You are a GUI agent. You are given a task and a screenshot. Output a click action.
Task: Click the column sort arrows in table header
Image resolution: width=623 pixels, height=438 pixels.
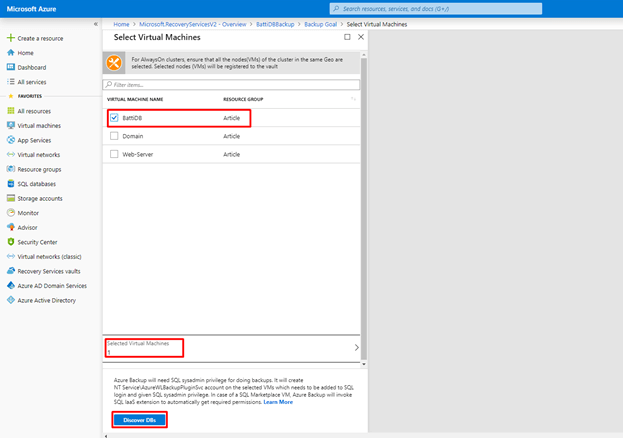(x=353, y=99)
